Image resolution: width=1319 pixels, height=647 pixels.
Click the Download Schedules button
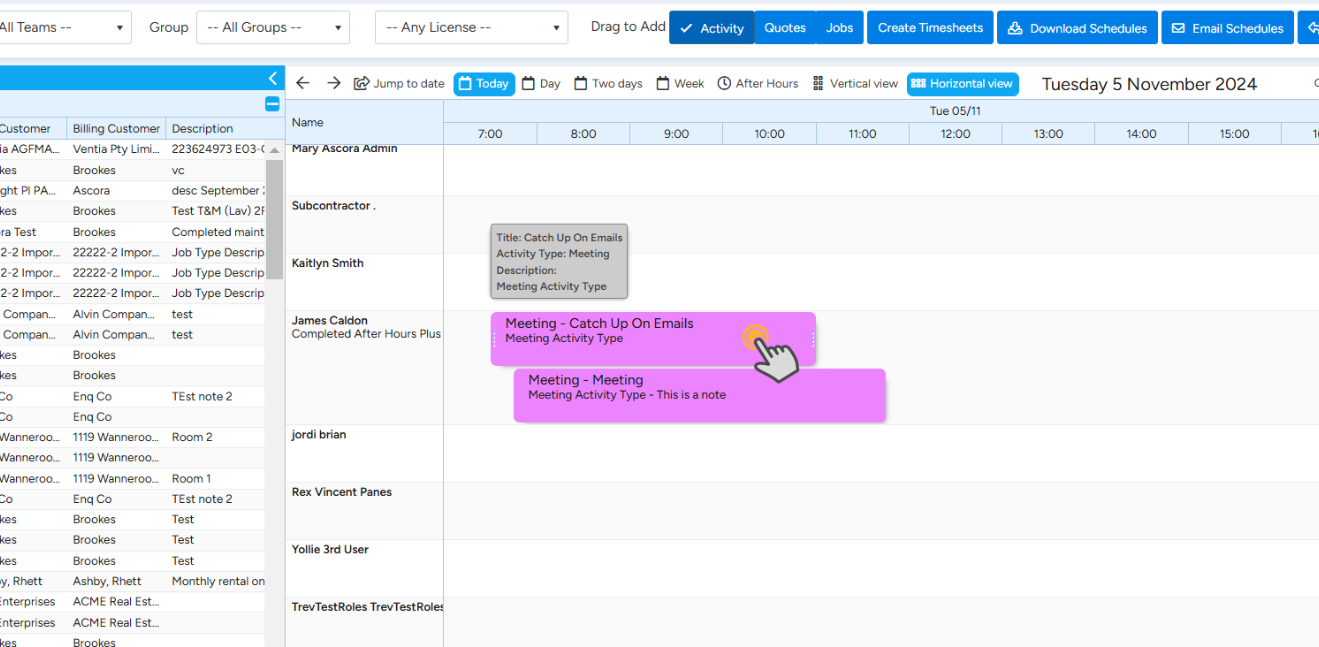tap(1077, 28)
